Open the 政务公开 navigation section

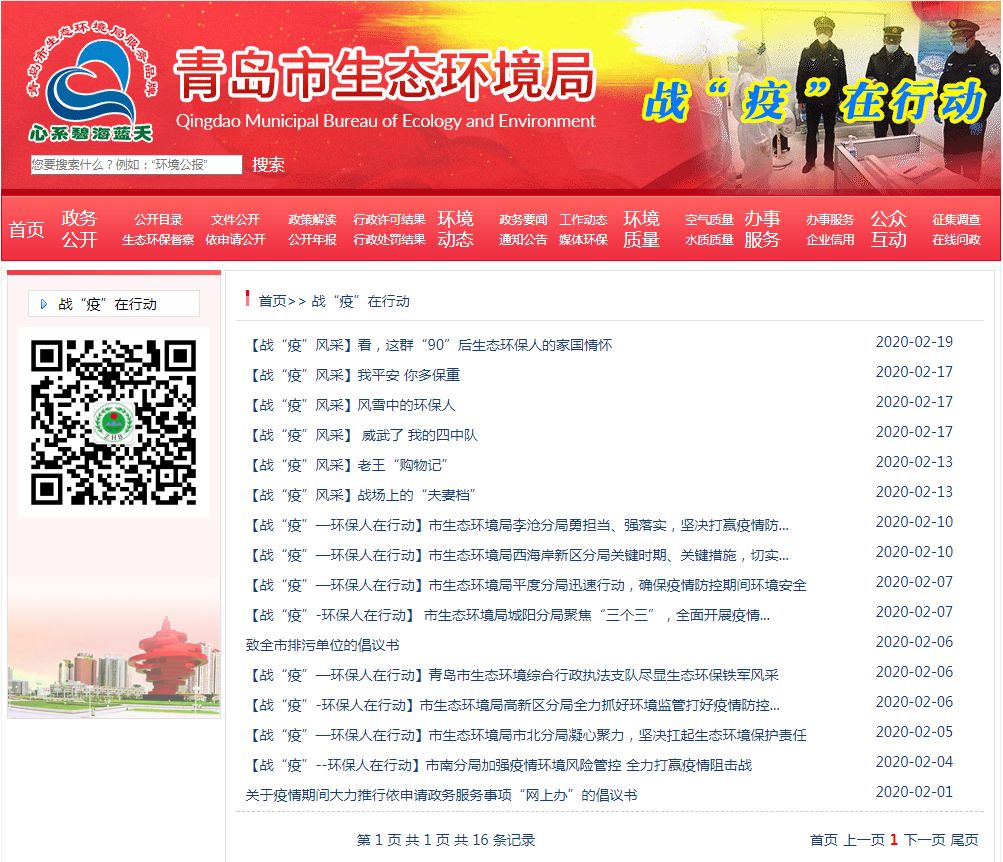pos(79,229)
